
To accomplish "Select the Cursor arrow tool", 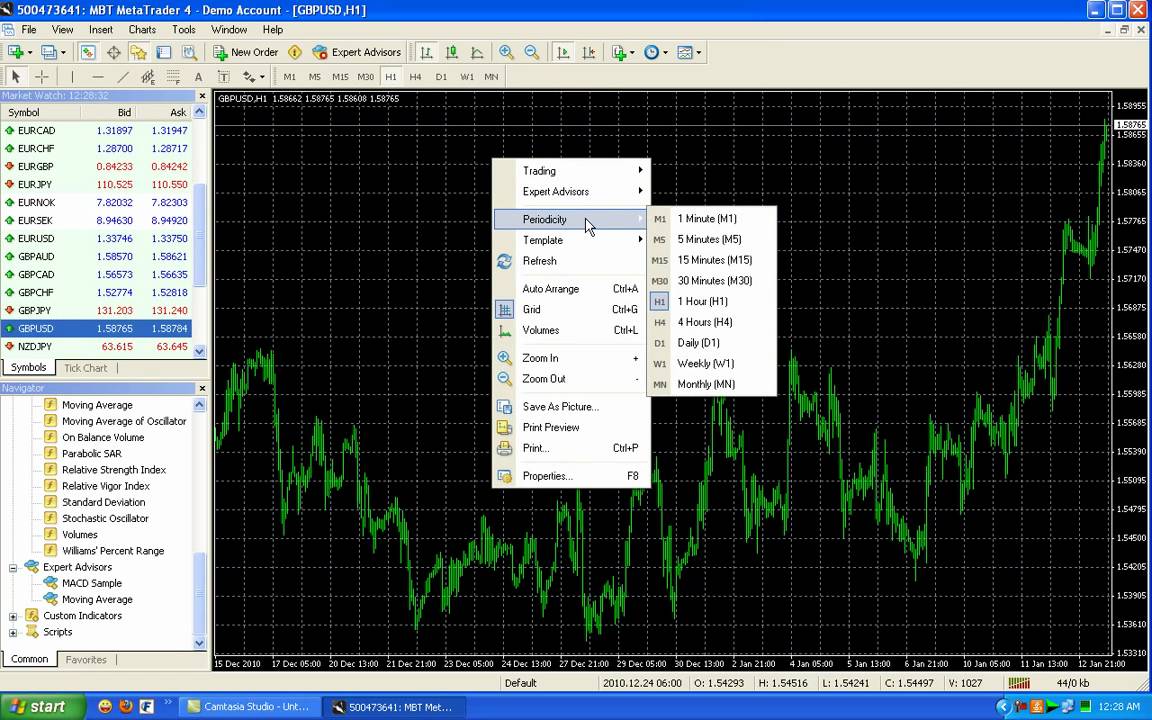I will coord(16,76).
